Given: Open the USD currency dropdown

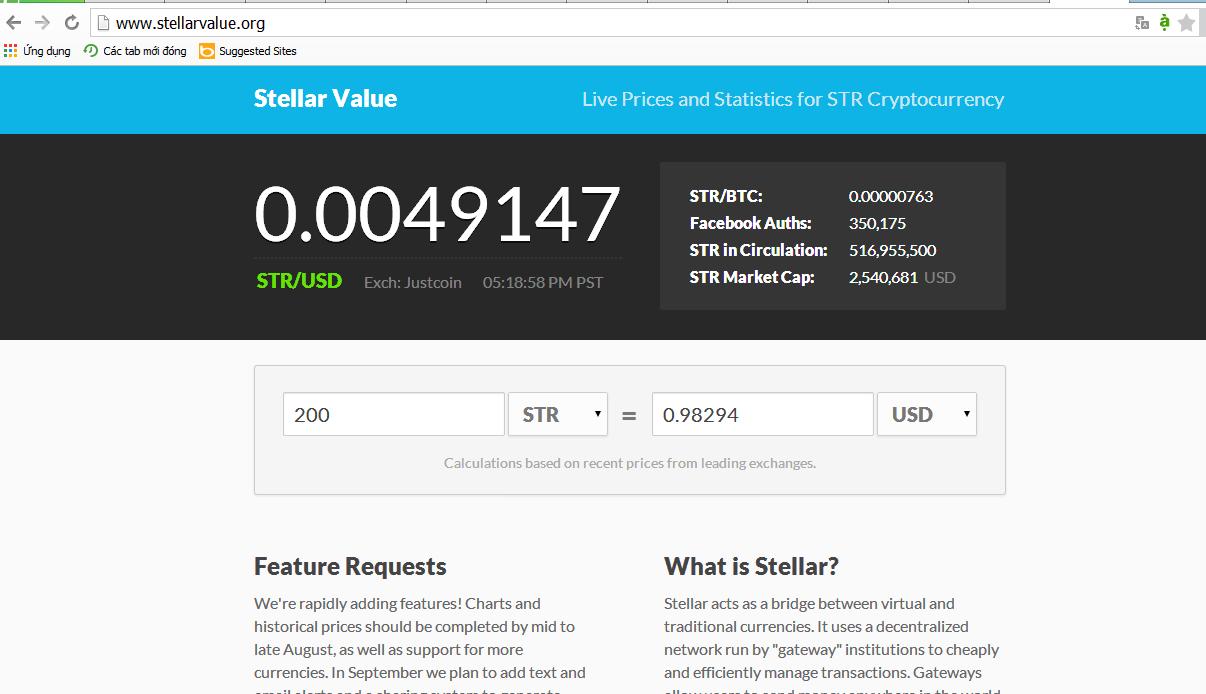Looking at the screenshot, I should [x=926, y=414].
